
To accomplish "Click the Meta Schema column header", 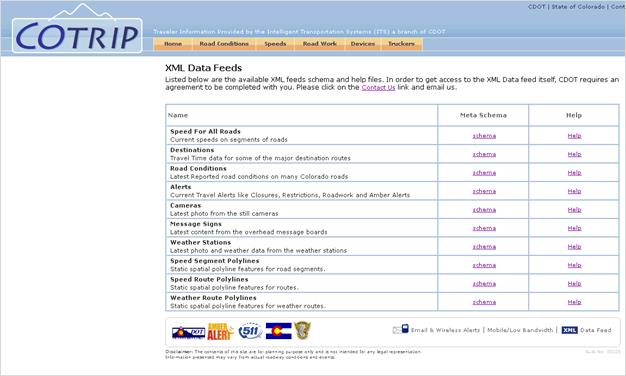I will tap(483, 115).
